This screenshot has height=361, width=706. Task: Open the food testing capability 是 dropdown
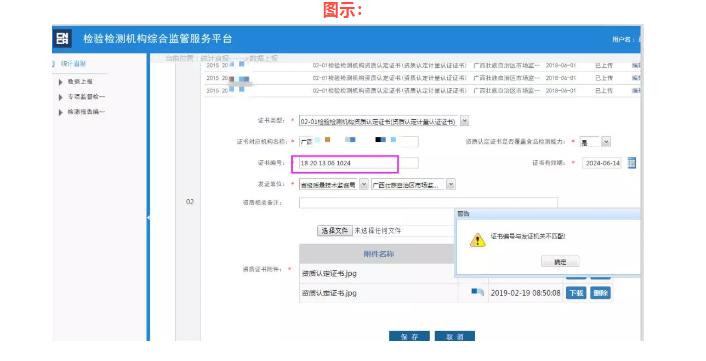[606, 142]
